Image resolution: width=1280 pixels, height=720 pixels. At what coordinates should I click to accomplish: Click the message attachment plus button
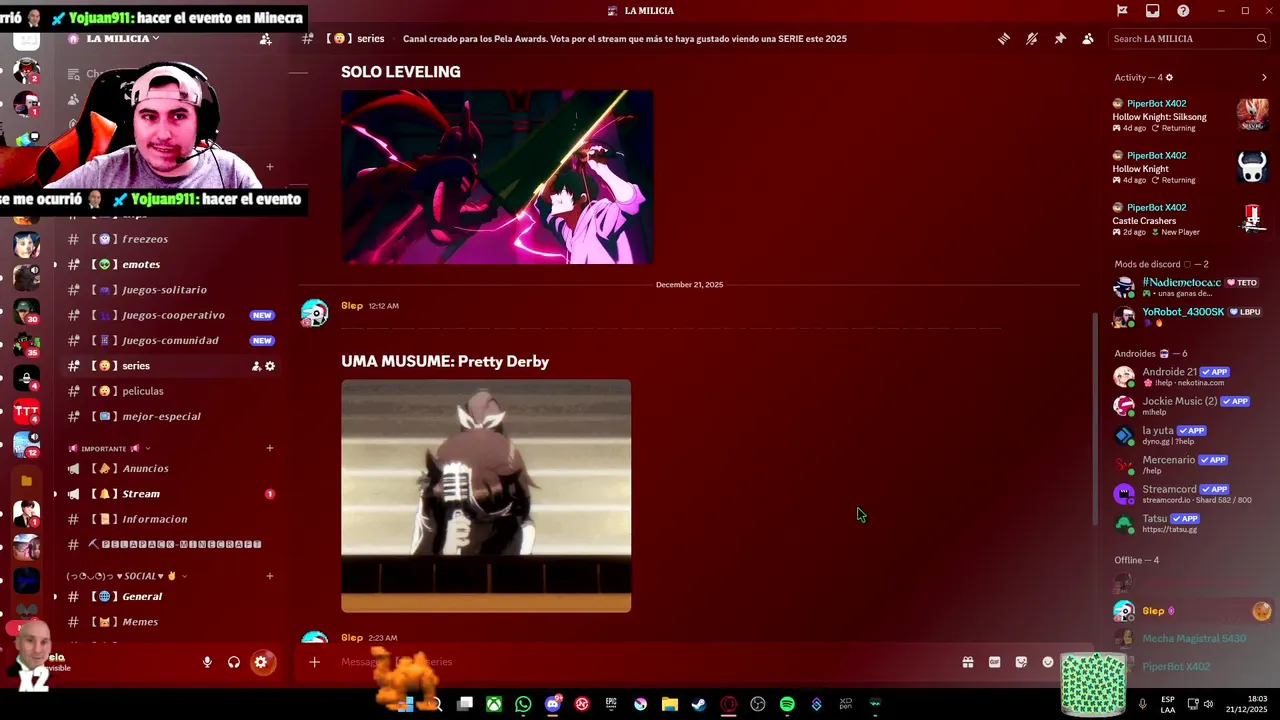(314, 662)
